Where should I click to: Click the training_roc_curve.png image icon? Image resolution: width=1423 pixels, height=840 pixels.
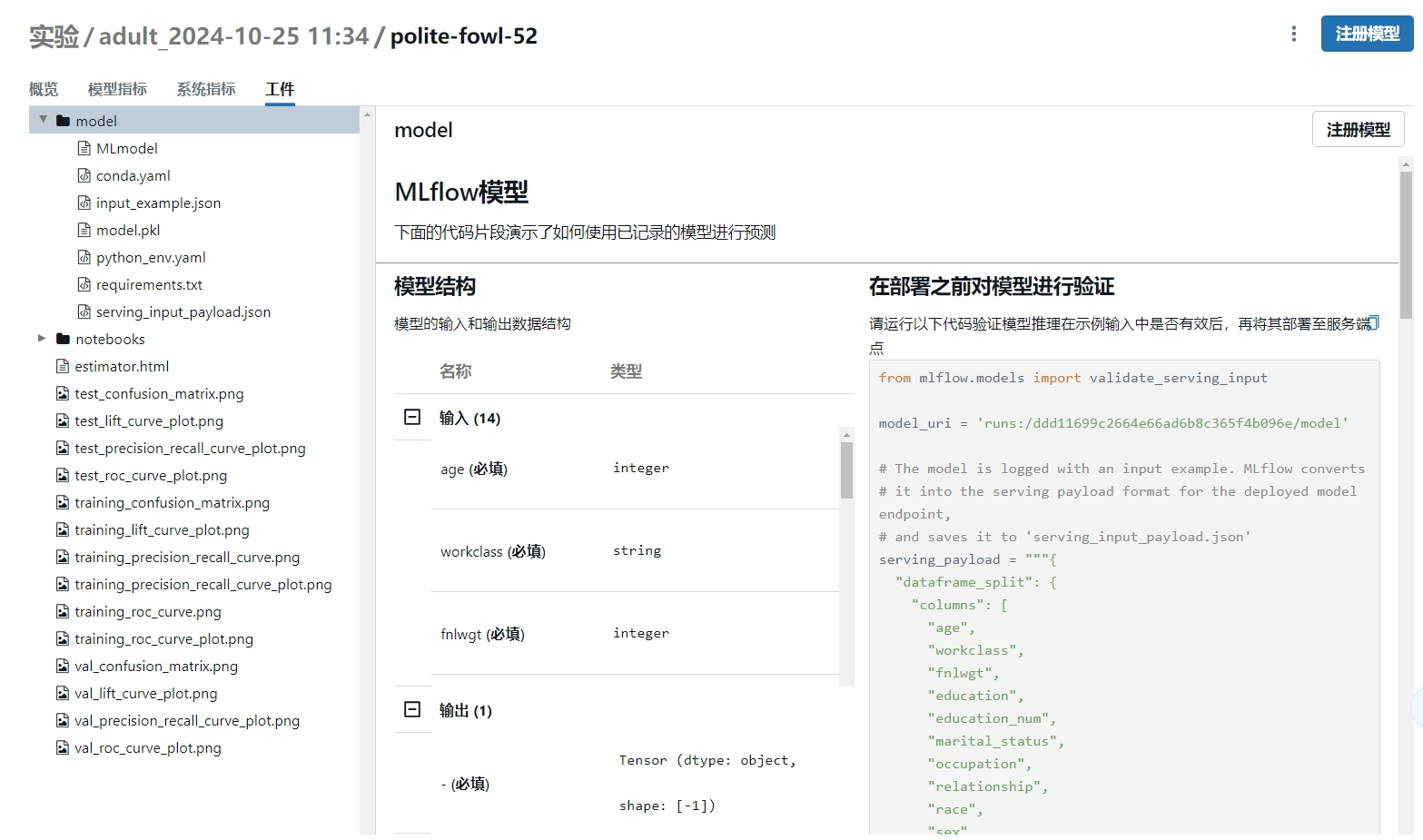[63, 611]
